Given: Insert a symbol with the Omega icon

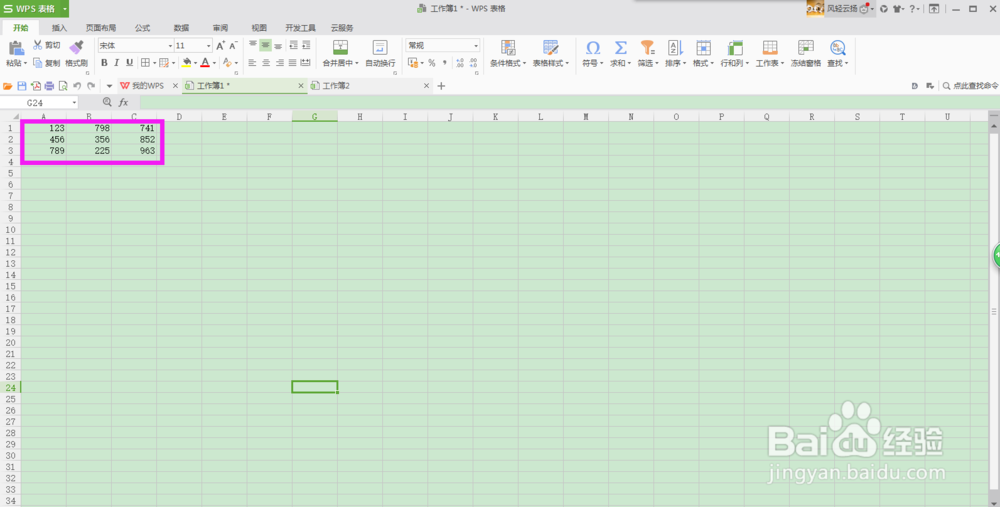Looking at the screenshot, I should [x=592, y=48].
